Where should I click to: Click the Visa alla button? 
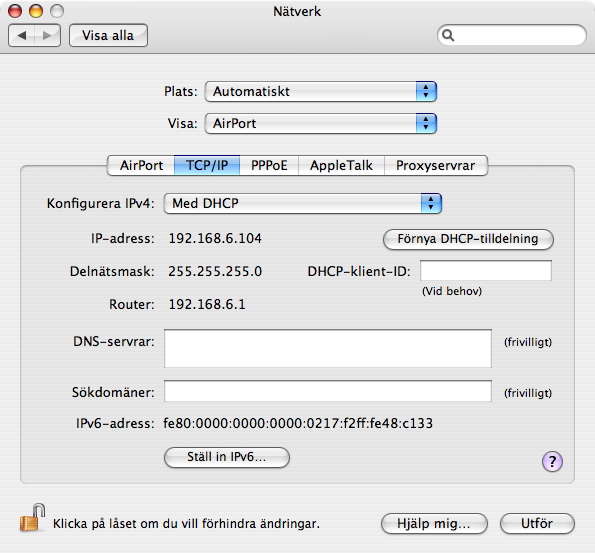point(108,36)
